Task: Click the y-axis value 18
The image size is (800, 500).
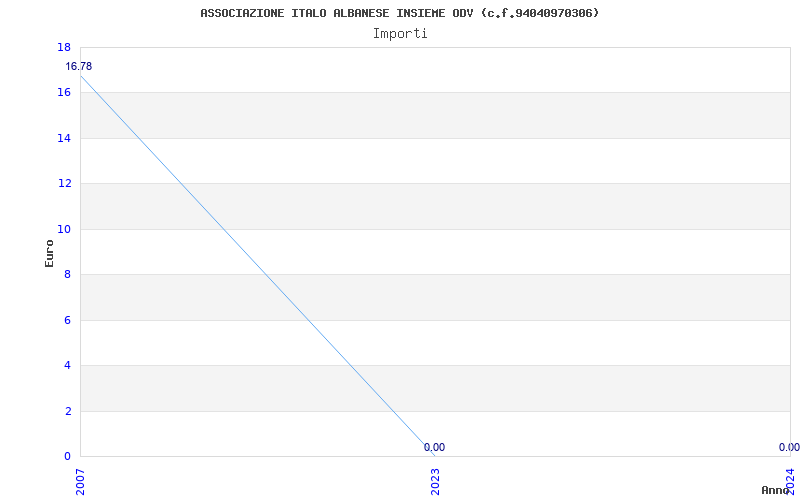Action: [x=64, y=47]
